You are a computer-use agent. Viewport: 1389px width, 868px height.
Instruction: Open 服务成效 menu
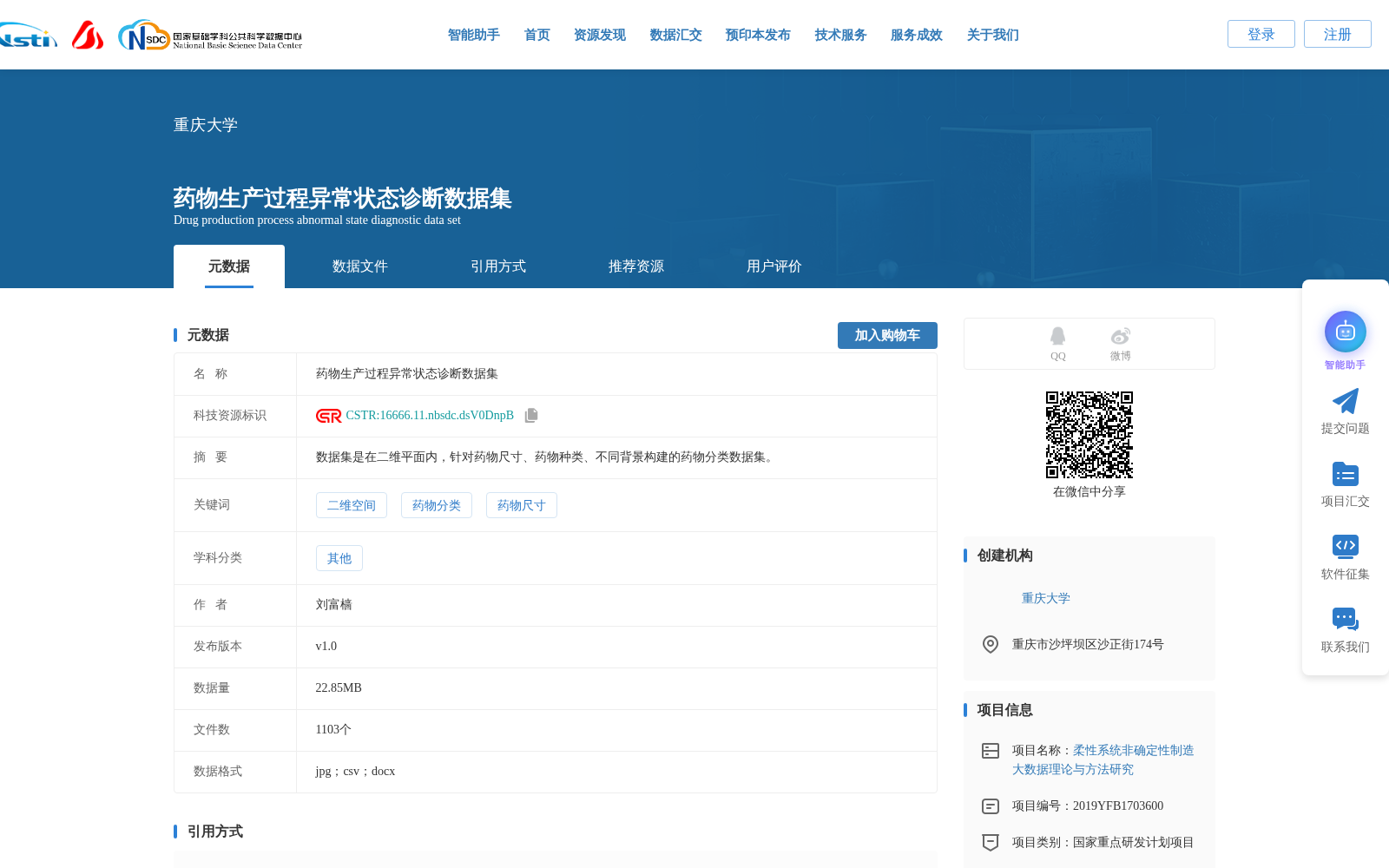coord(917,35)
